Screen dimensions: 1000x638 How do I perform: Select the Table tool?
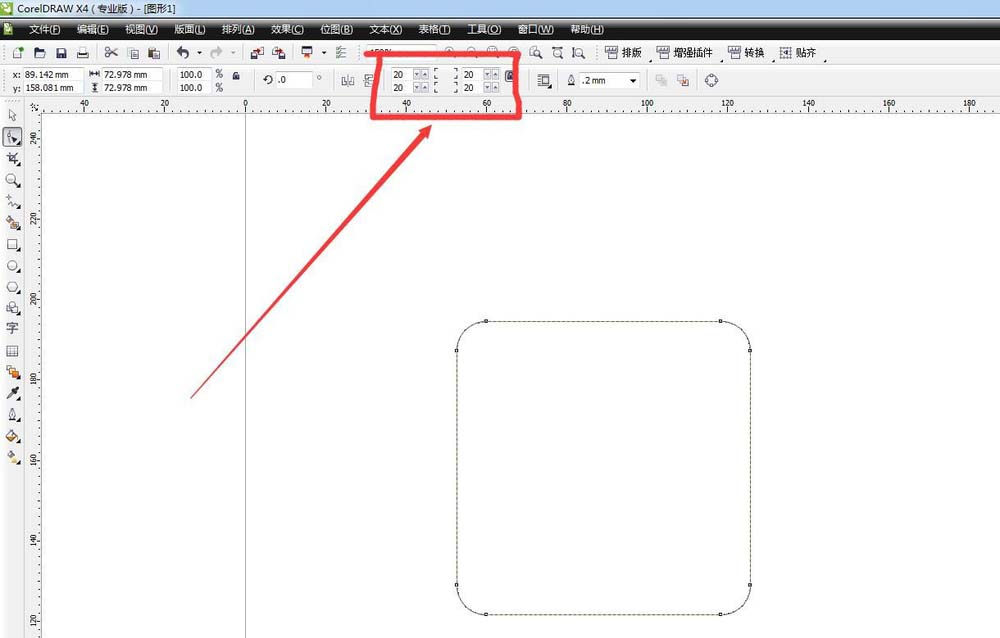tap(12, 351)
